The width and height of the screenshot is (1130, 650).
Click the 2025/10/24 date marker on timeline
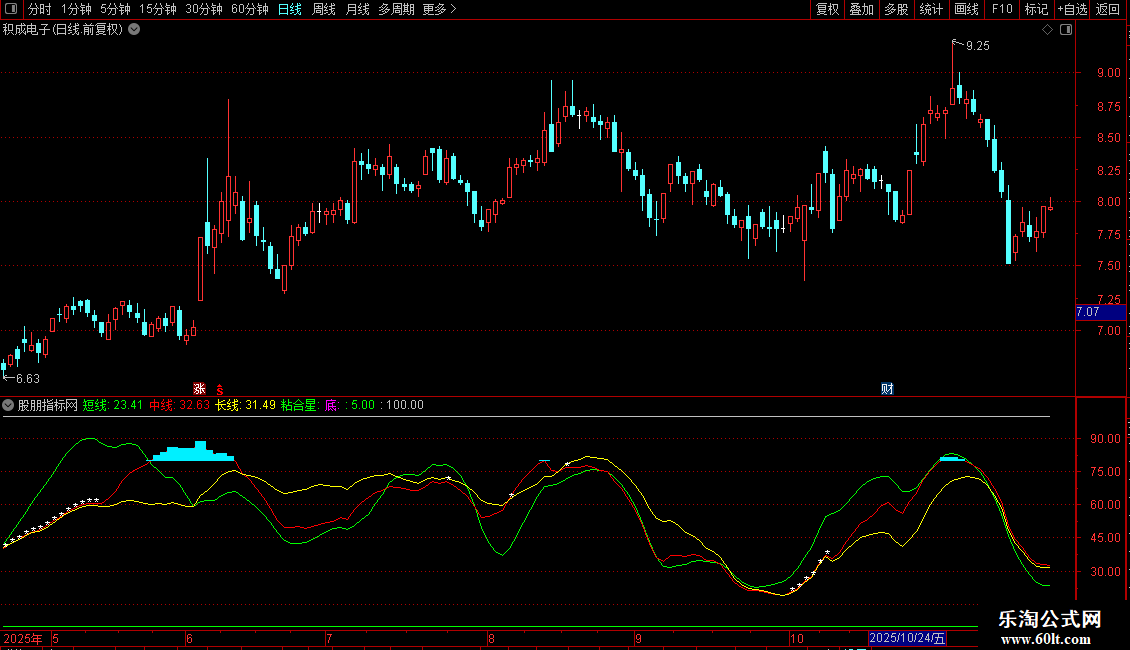pyautogui.click(x=908, y=638)
